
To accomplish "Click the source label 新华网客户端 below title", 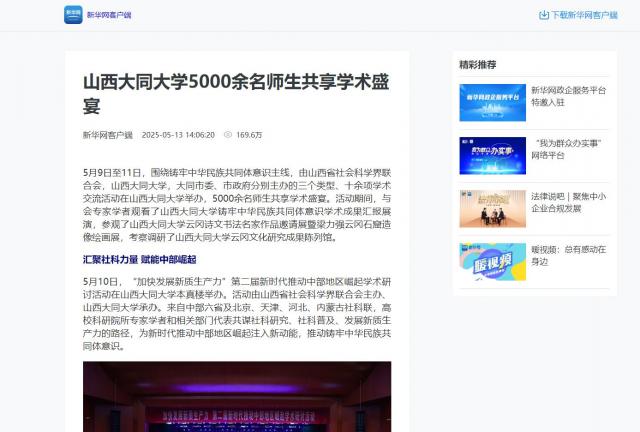I will click(x=107, y=134).
